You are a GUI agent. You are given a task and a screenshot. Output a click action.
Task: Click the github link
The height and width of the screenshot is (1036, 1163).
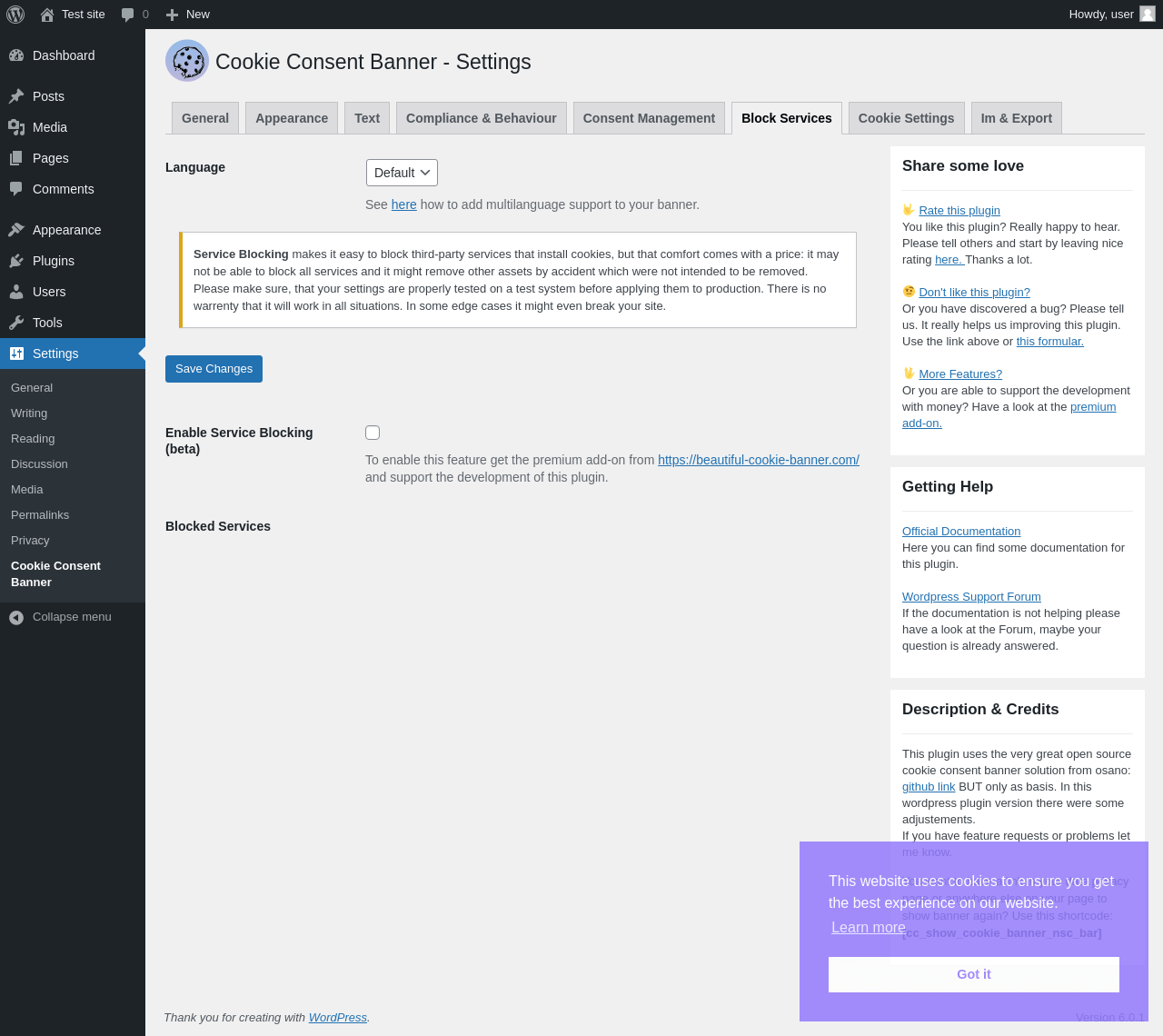929,787
